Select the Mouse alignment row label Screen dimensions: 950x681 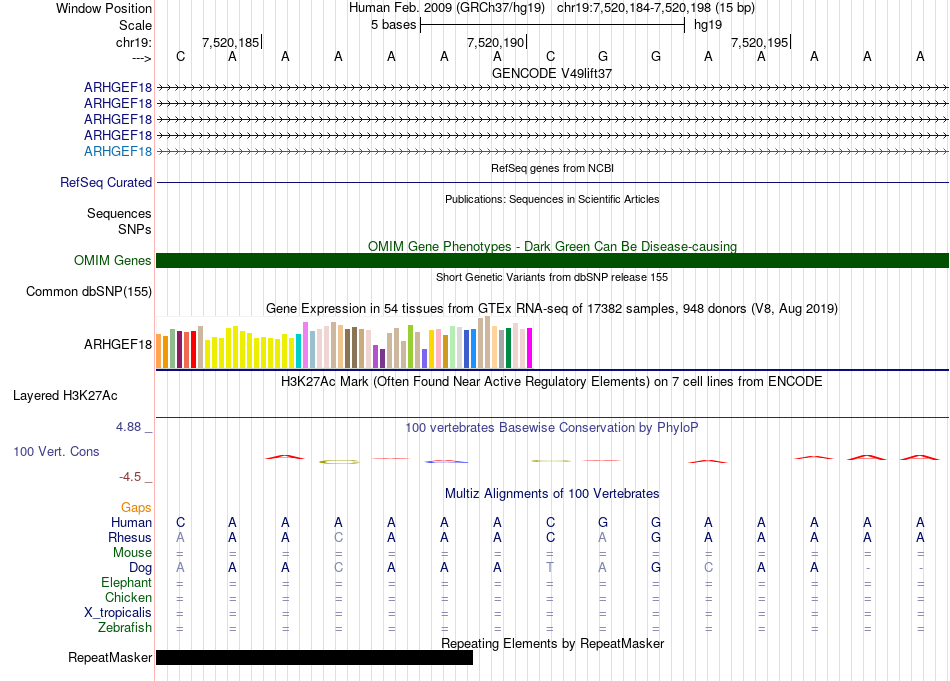coord(132,553)
